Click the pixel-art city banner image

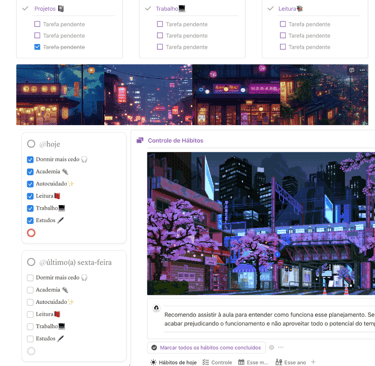pos(192,95)
